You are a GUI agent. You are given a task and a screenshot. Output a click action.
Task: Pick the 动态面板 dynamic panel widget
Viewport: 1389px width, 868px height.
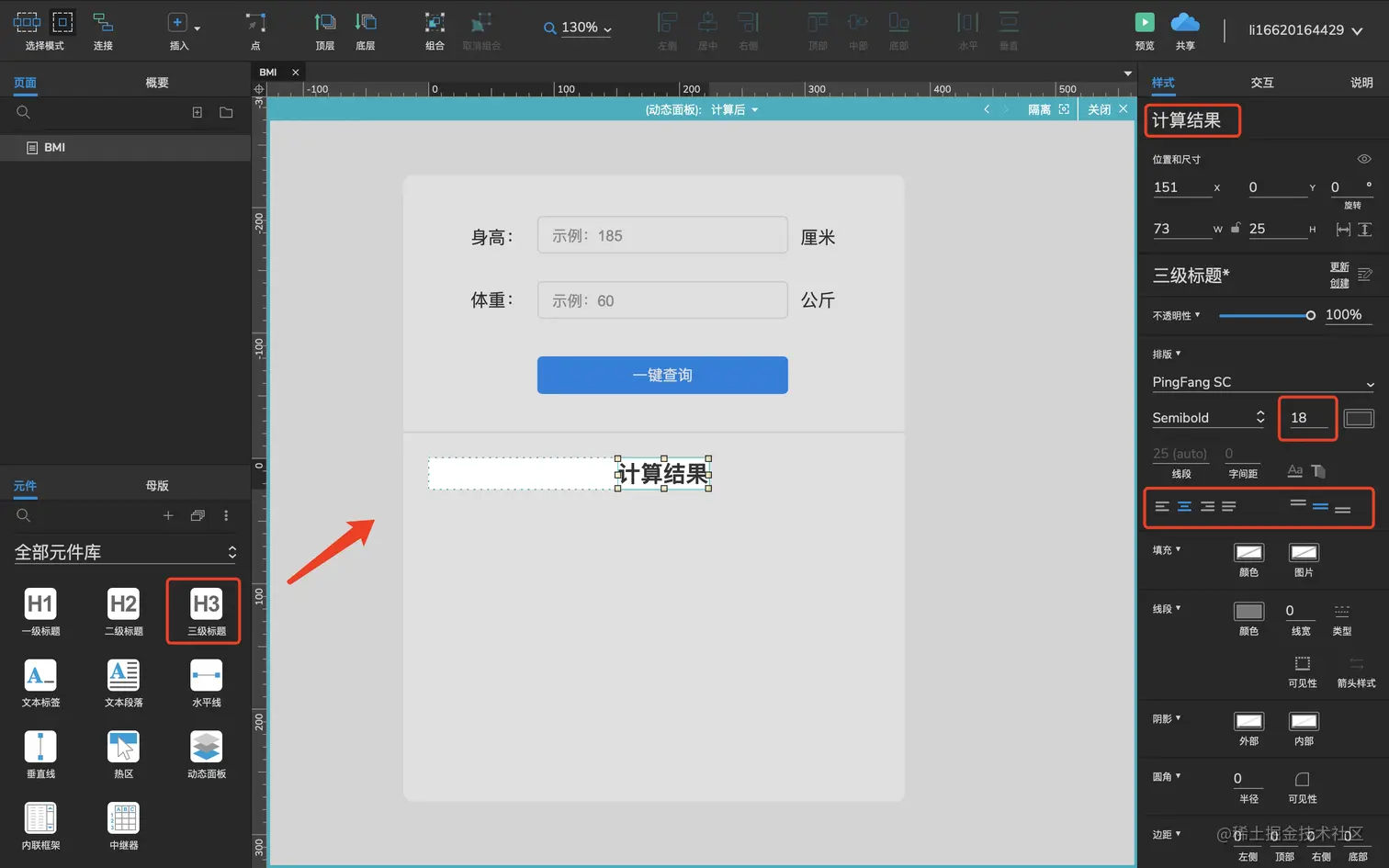tap(206, 747)
